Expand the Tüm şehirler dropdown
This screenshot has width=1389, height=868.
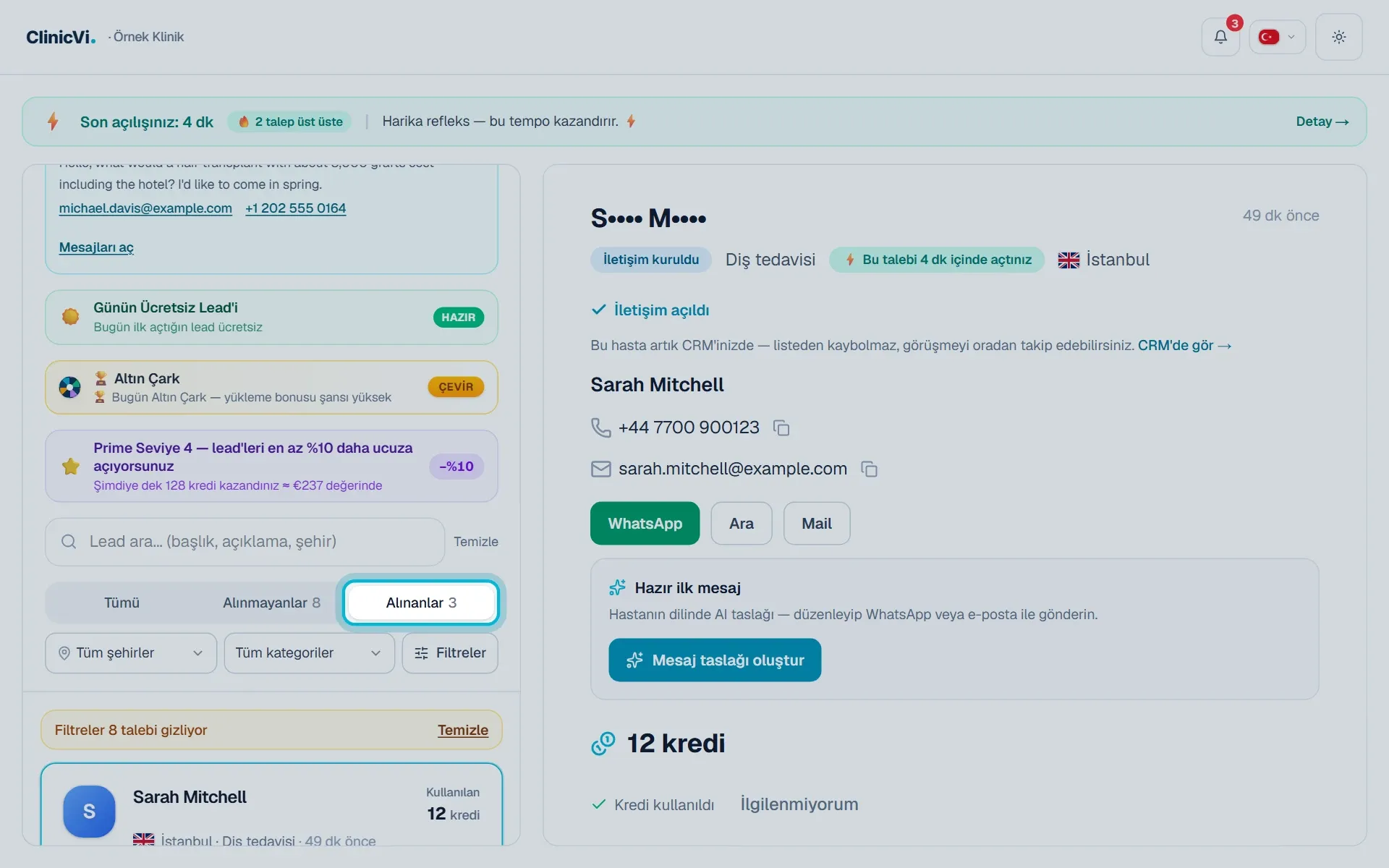point(131,653)
